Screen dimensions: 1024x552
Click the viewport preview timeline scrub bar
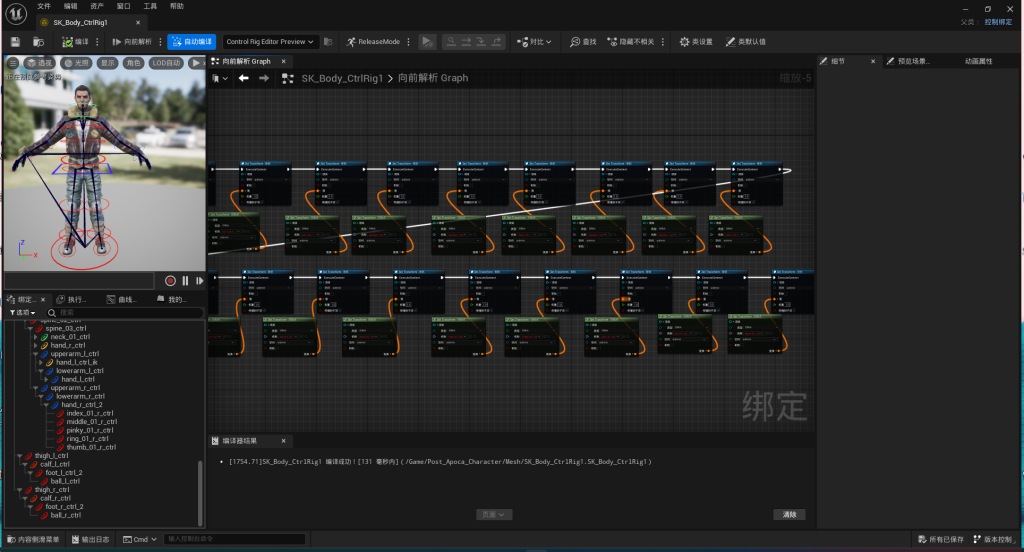[x=79, y=281]
